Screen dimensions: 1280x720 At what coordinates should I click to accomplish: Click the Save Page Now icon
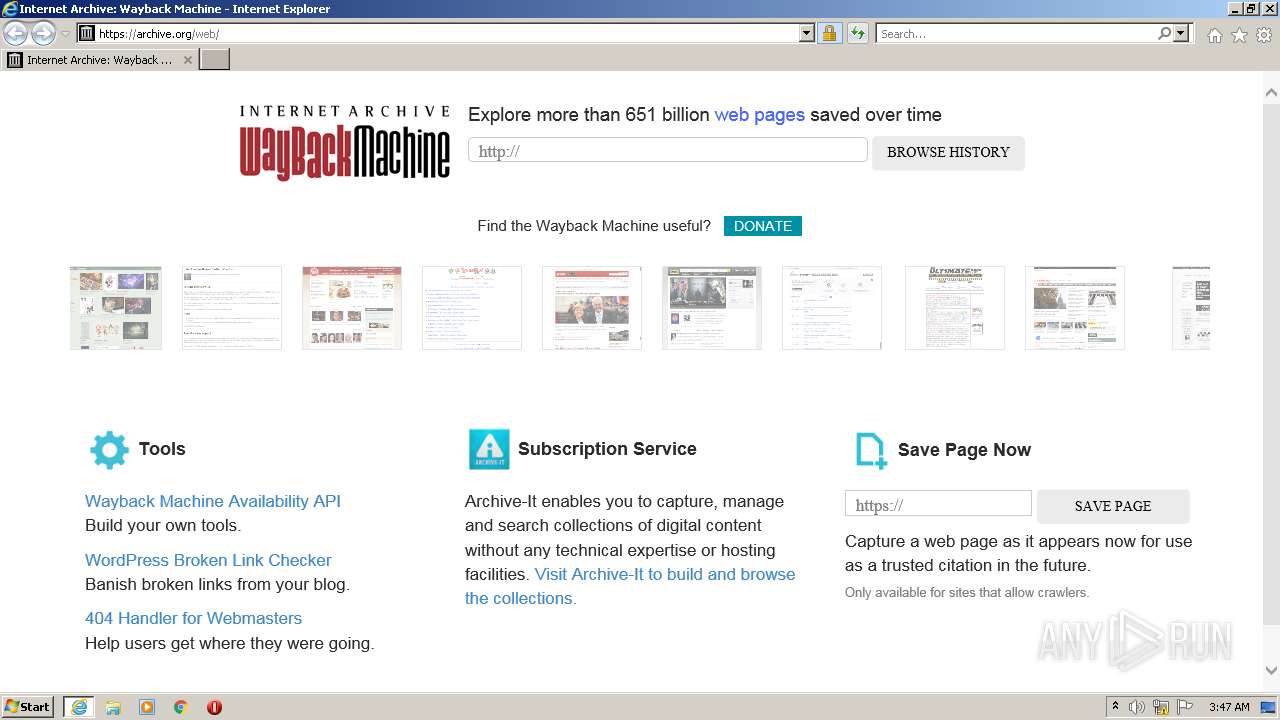(x=871, y=450)
